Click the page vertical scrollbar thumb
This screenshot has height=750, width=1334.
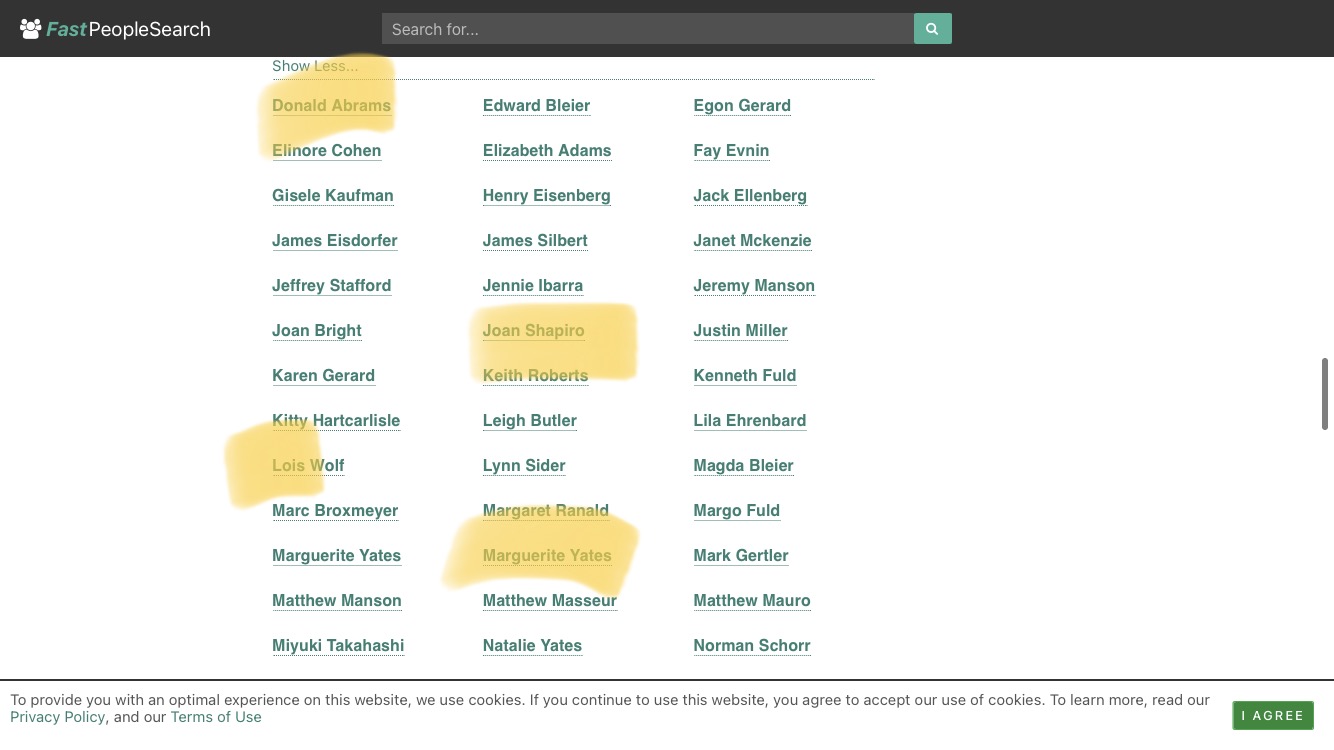pos(1325,394)
